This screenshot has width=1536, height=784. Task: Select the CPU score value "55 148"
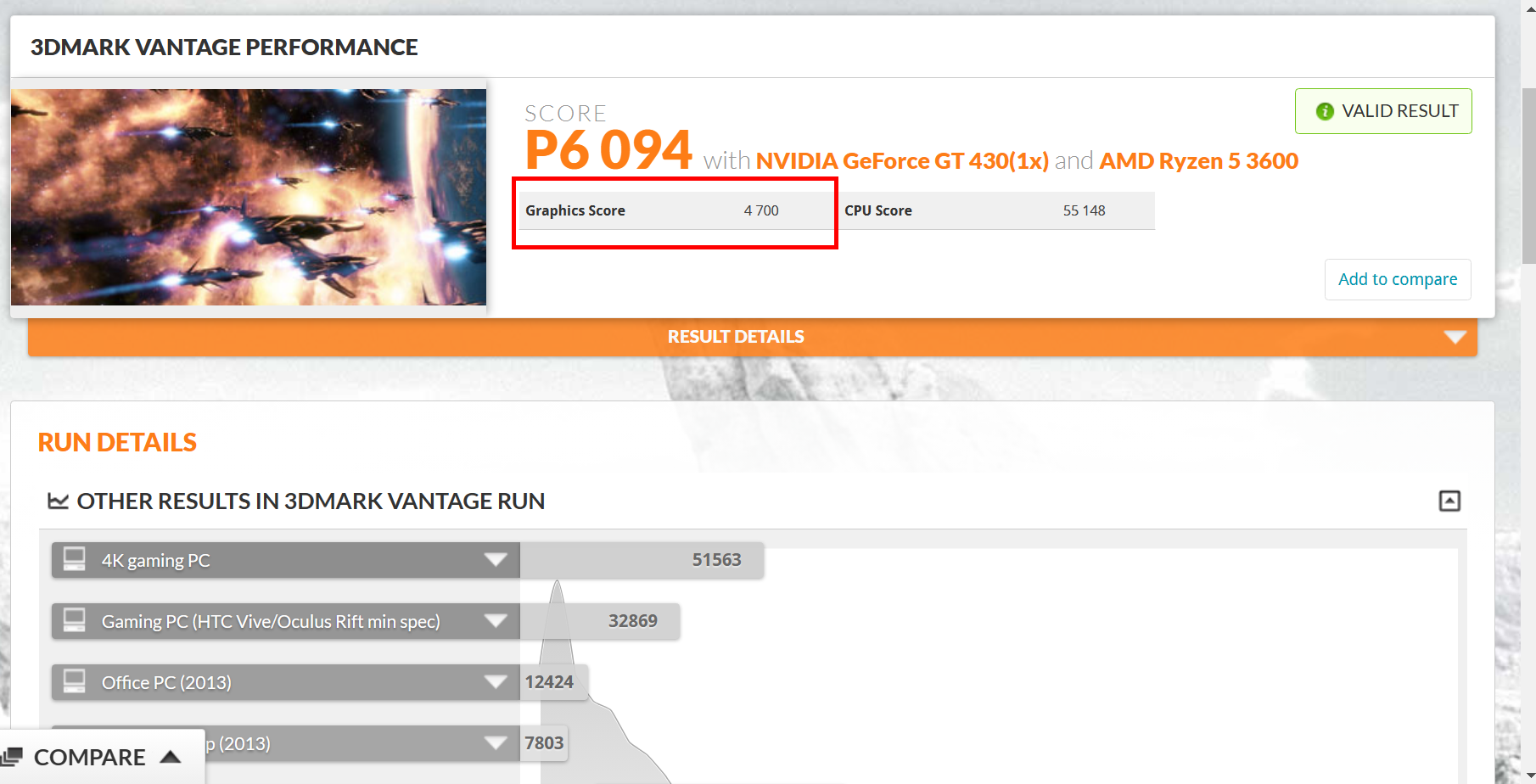click(x=1085, y=210)
